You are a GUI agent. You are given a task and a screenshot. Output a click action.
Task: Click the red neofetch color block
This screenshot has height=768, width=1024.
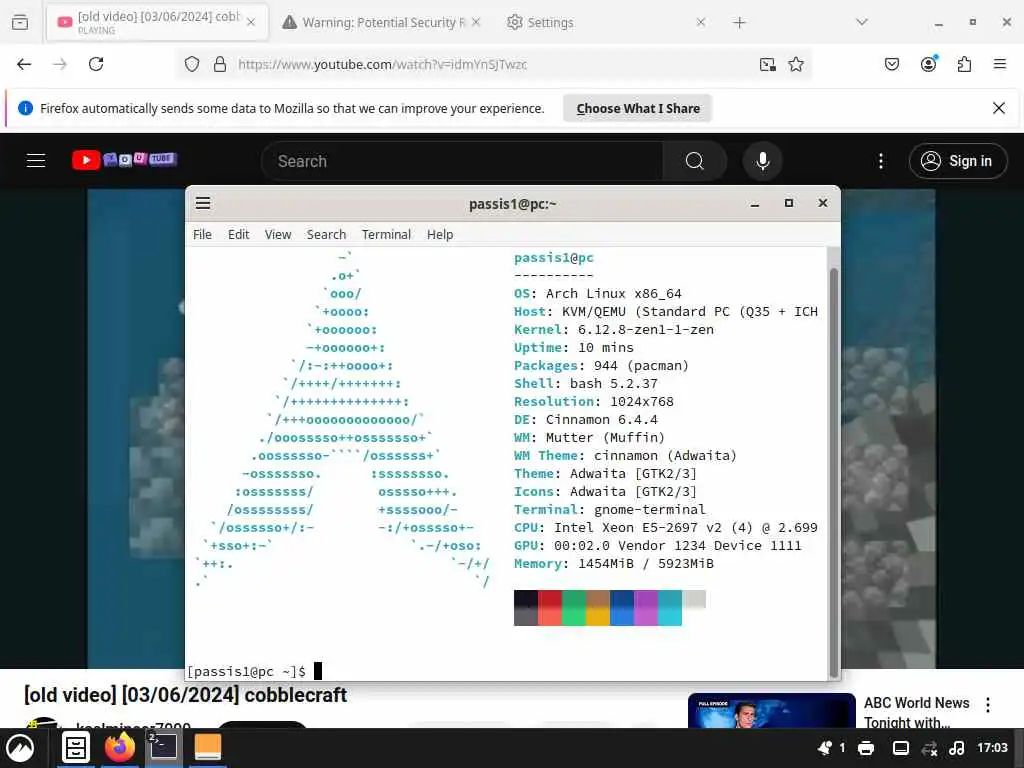point(550,608)
